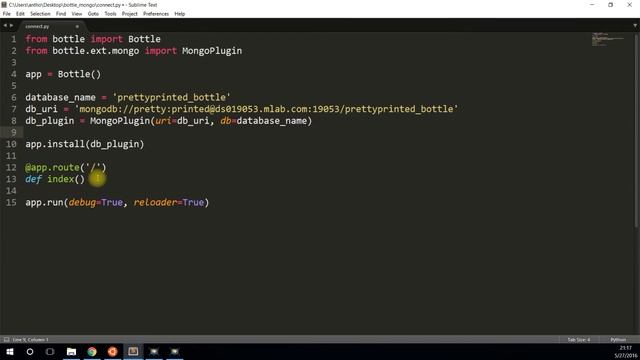Open the Goto menu
This screenshot has width=640, height=360.
point(93,14)
